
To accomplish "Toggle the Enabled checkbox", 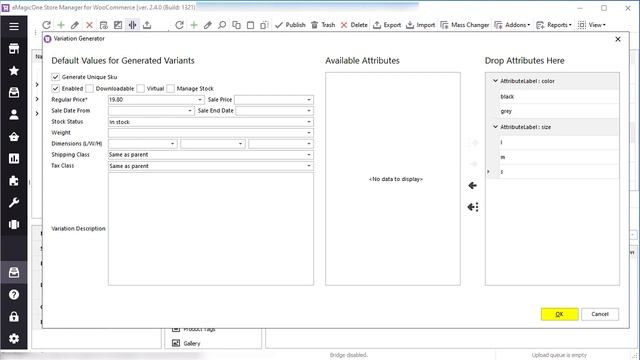I will (56, 88).
